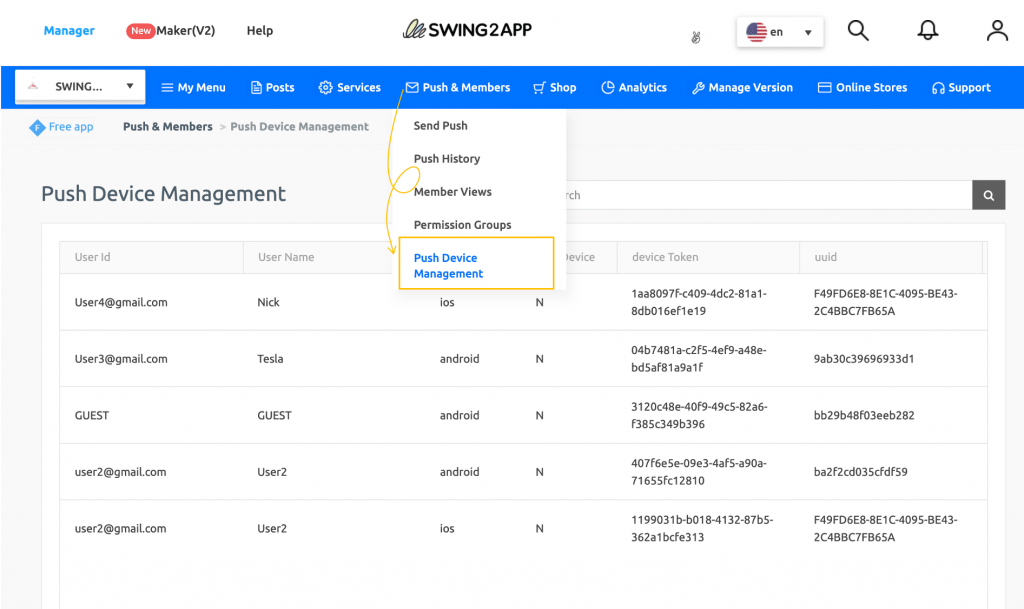
Task: Open Send Push from the dropdown menu
Action: coord(440,125)
